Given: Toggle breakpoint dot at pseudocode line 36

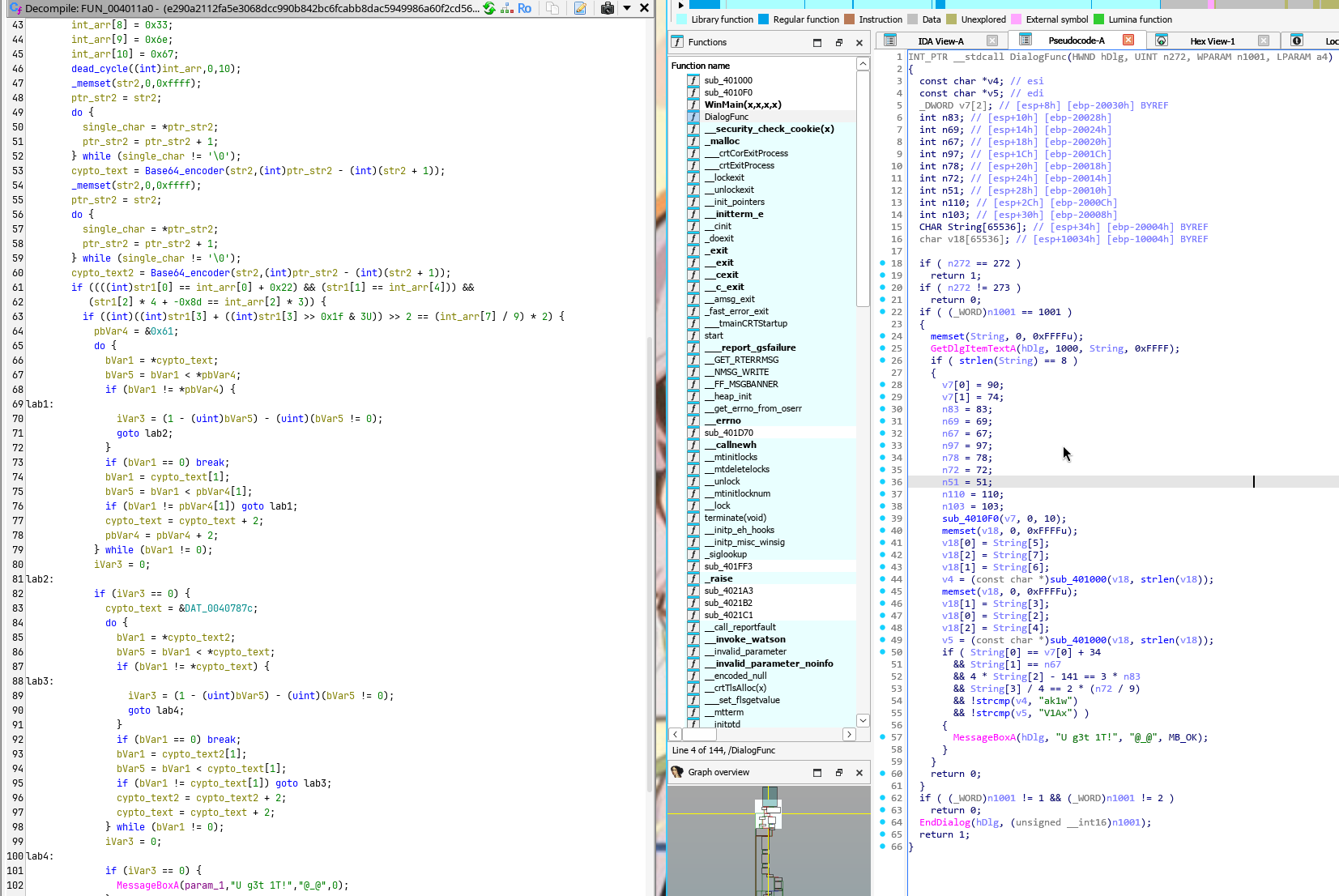Looking at the screenshot, I should pos(882,482).
